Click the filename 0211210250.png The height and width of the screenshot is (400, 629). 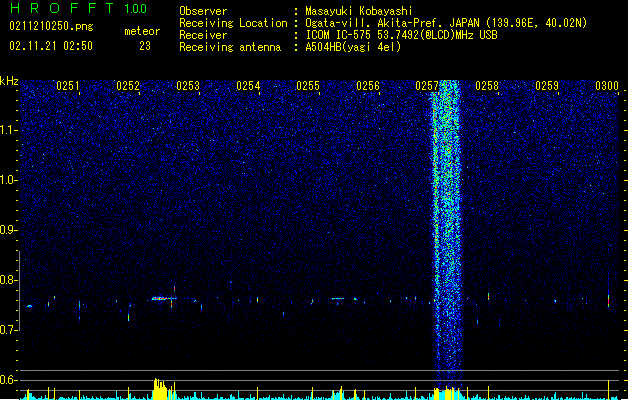[x=51, y=27]
